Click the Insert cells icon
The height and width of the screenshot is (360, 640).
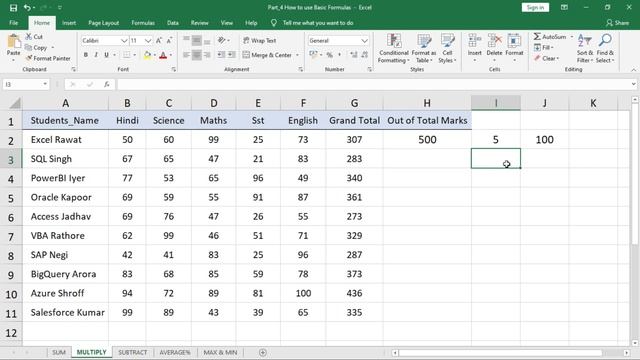474,41
